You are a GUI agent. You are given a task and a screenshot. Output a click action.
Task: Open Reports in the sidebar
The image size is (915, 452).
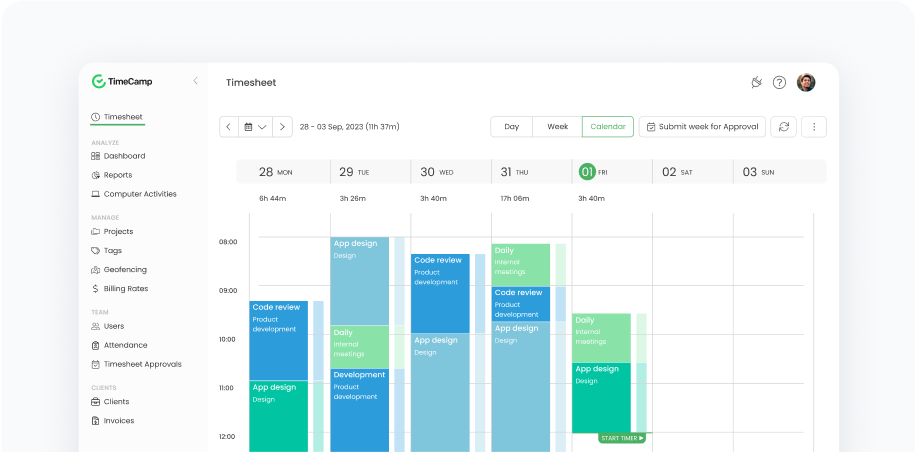tap(118, 175)
